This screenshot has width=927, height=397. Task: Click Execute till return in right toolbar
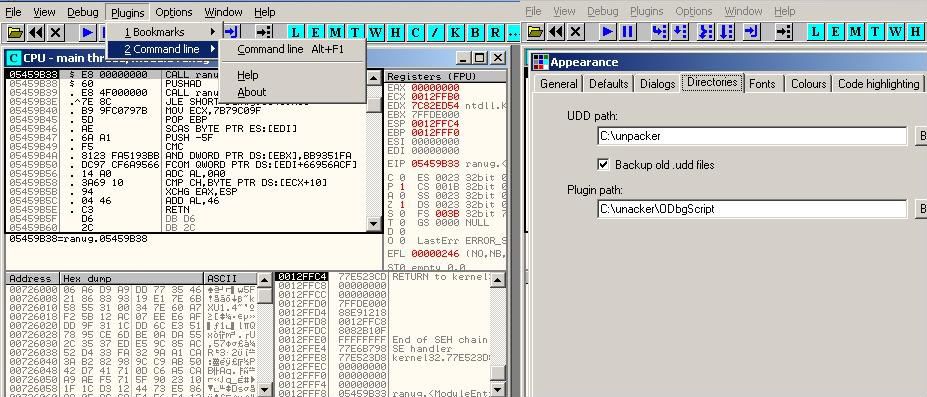[x=751, y=32]
